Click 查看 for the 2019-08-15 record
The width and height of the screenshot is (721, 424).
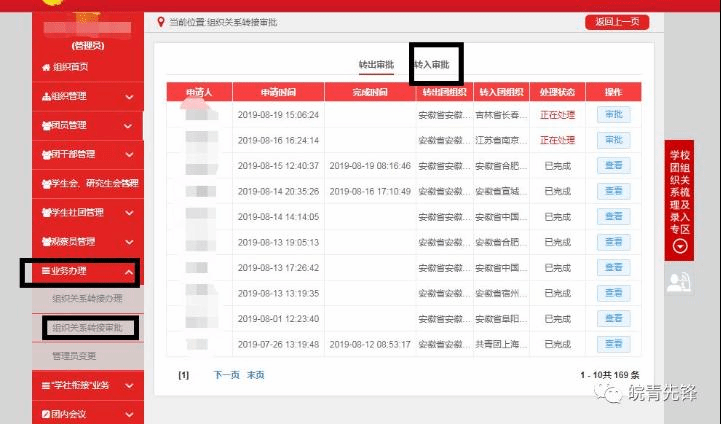(x=613, y=166)
